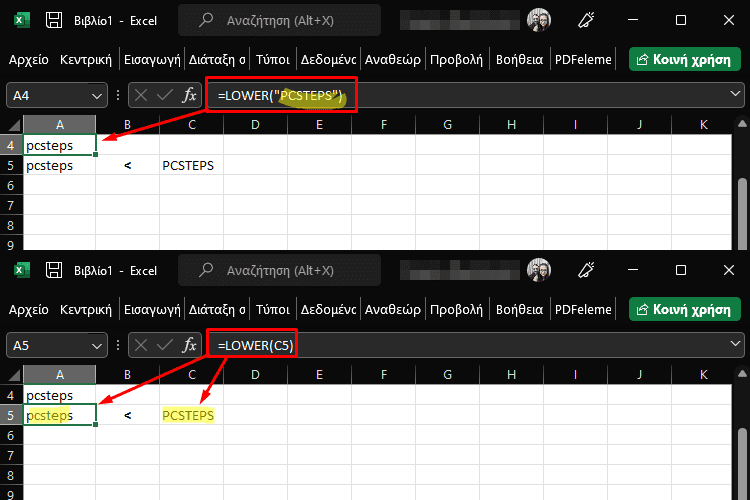
Task: Maximize the top Excel window
Action: click(x=681, y=20)
